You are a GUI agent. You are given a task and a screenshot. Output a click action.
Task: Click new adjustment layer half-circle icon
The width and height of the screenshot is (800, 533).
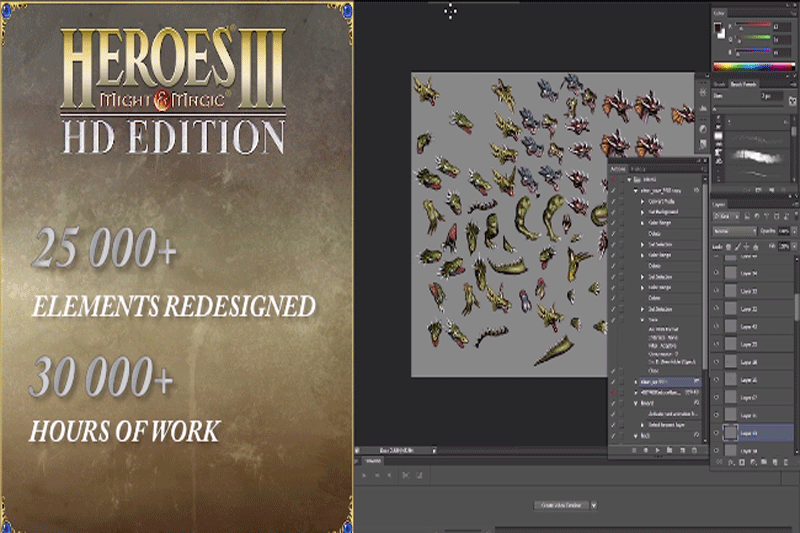(753, 462)
